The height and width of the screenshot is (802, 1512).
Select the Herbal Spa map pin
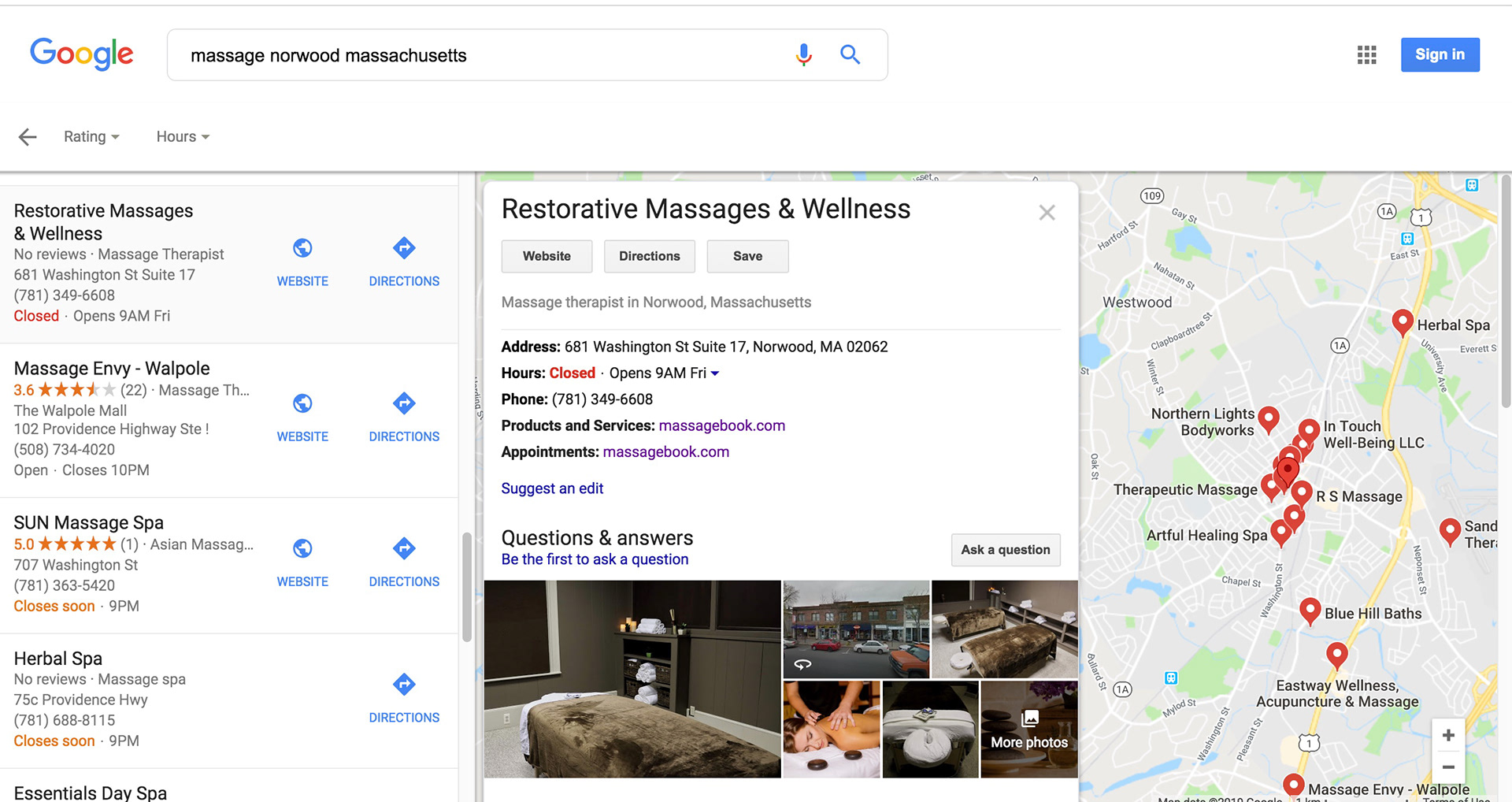tap(1402, 322)
